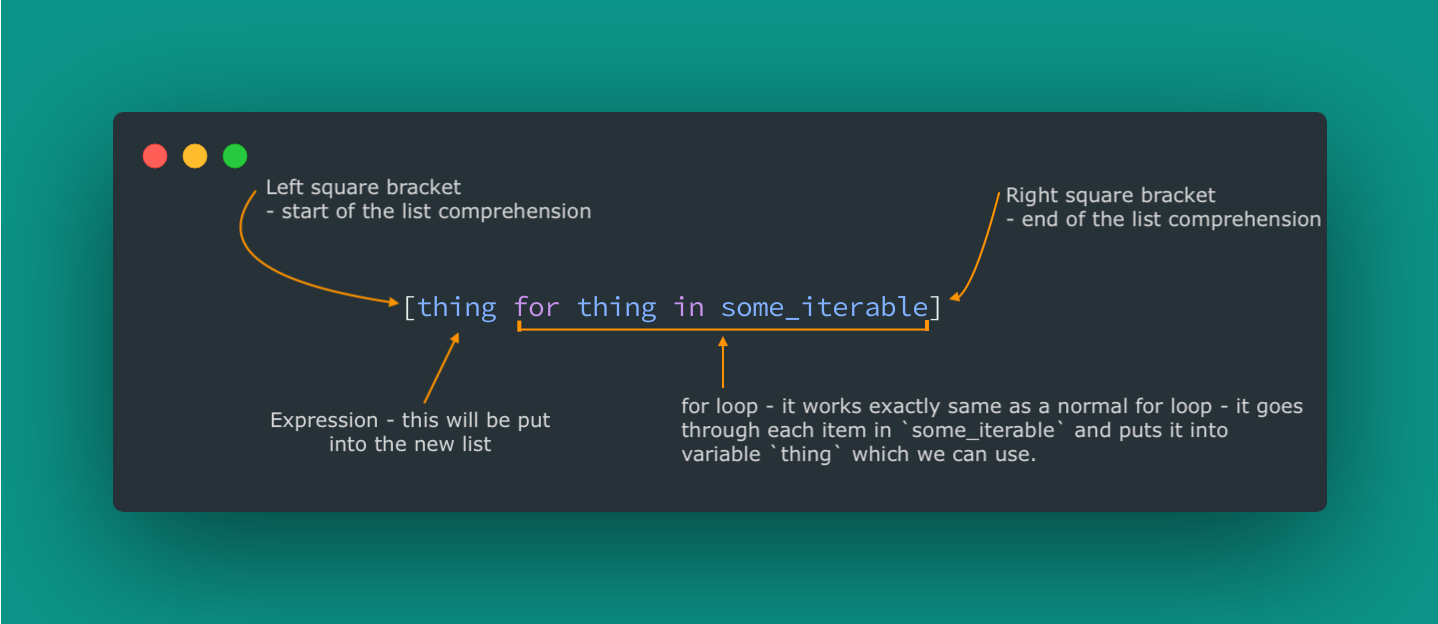Click the 'some_iterable' identifier
1438x624 pixels.
(824, 307)
